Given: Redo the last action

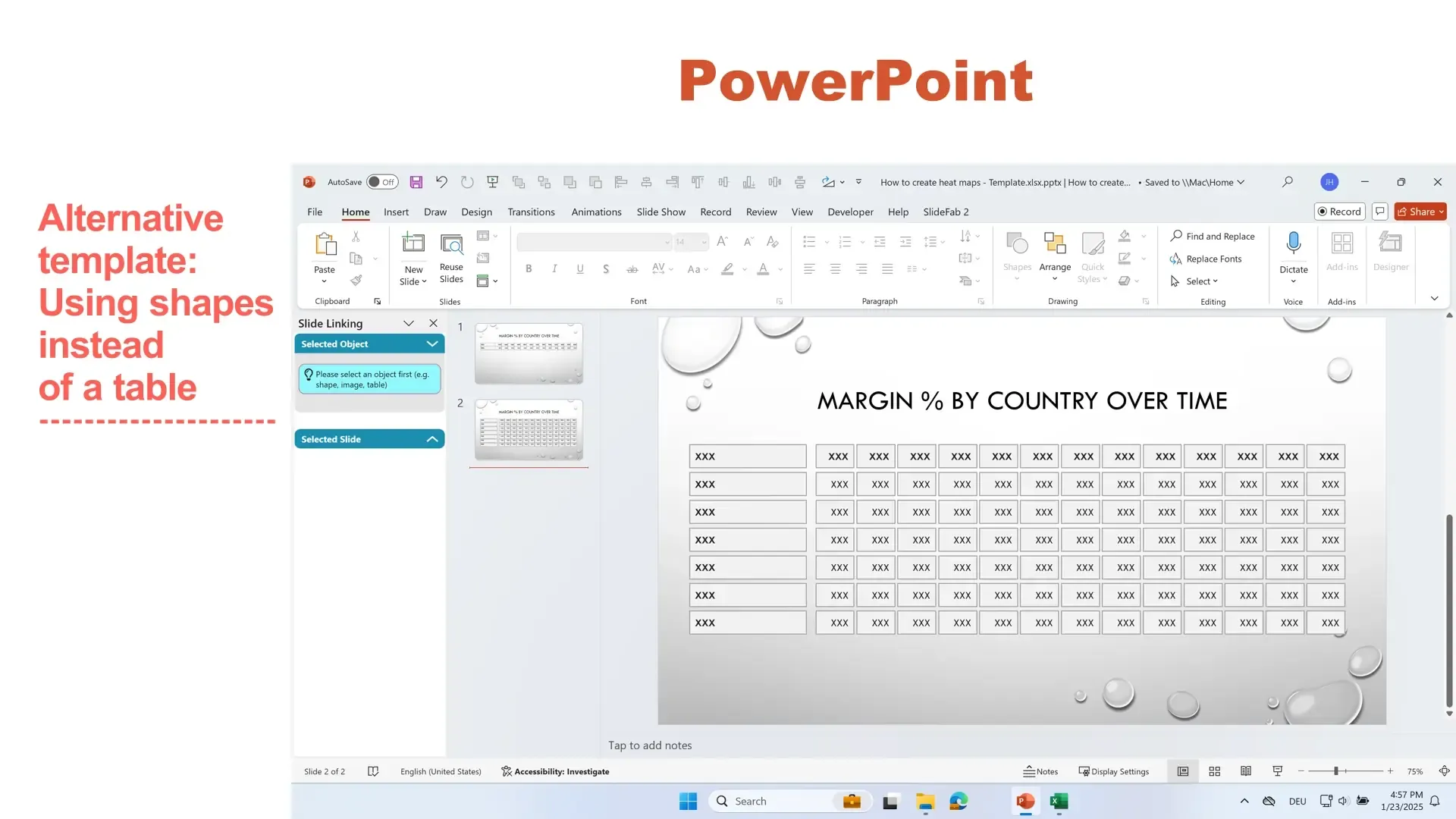Looking at the screenshot, I should pos(467,182).
